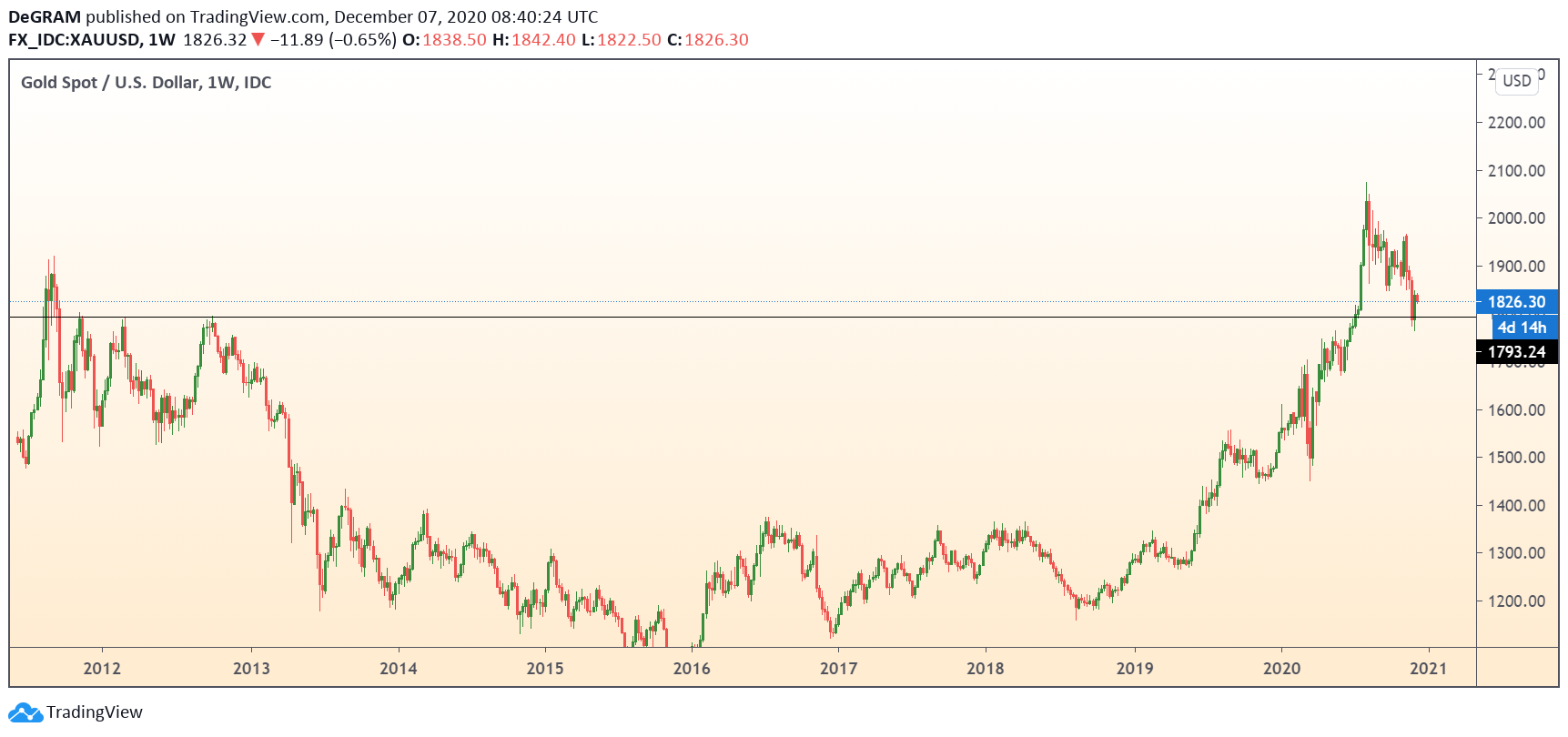
Task: Click the -11.89 (-0.65%) change value
Action: 333,40
